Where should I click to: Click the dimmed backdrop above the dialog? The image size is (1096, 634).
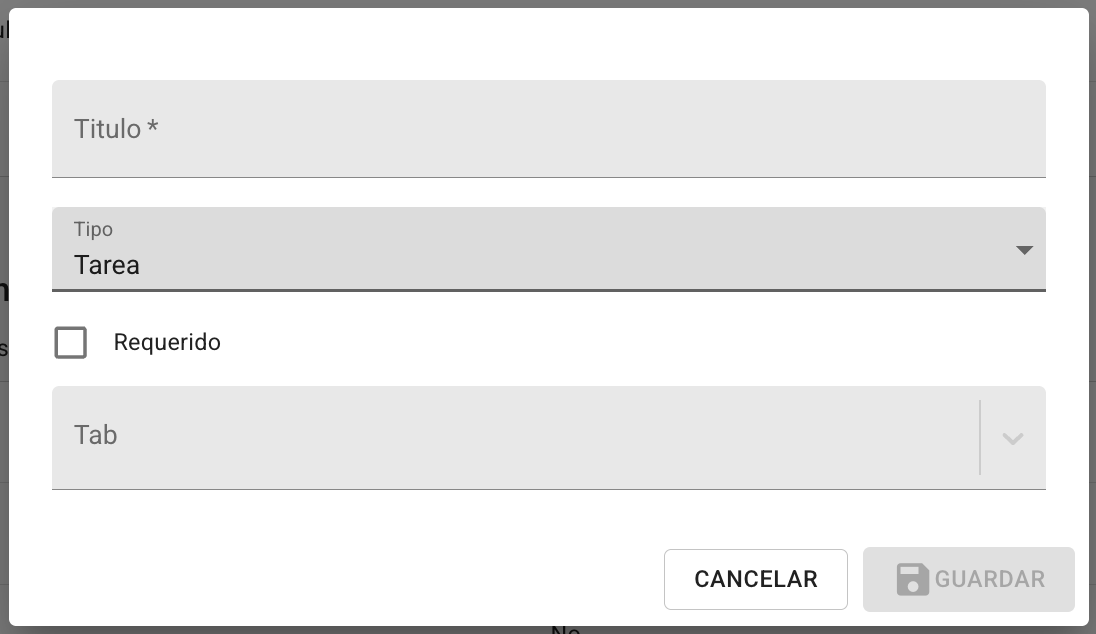click(x=548, y=3)
